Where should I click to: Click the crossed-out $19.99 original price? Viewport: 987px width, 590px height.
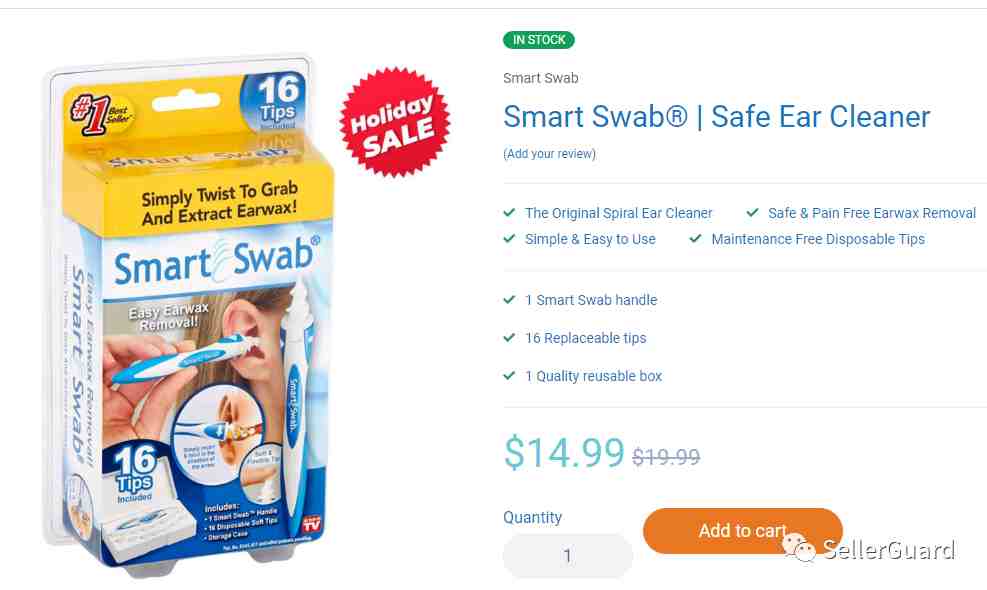pyautogui.click(x=666, y=457)
